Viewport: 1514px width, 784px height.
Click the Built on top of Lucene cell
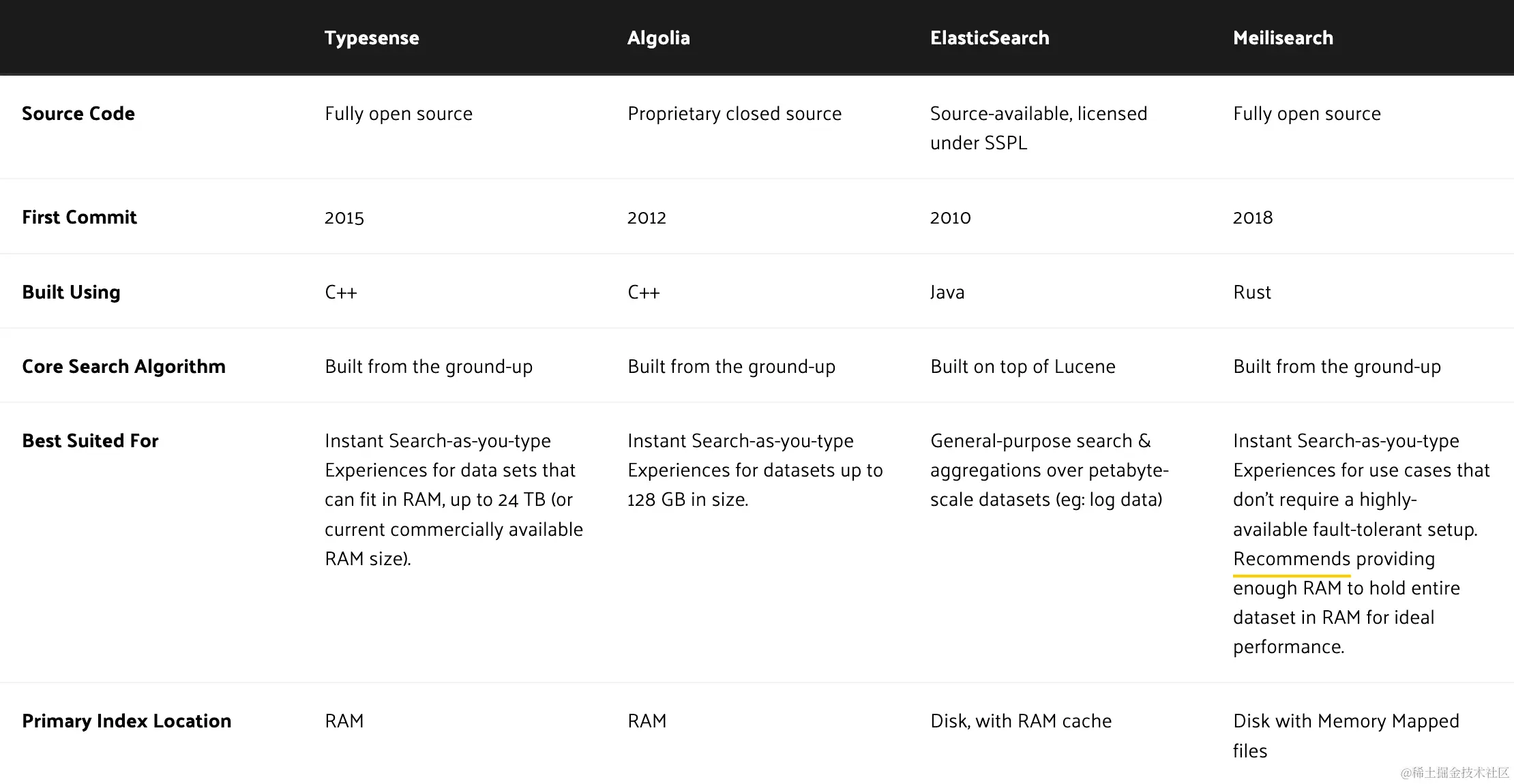point(1022,367)
